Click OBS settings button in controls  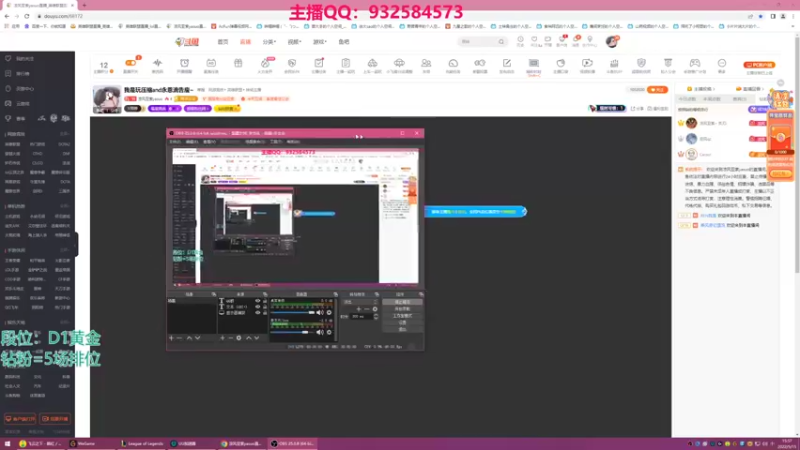coord(402,322)
